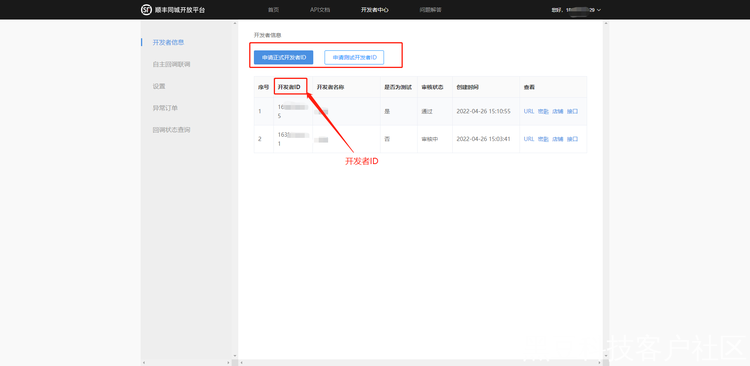Image resolution: width=750 pixels, height=366 pixels.
Task: Open 接口 link in row 2
Action: [573, 139]
